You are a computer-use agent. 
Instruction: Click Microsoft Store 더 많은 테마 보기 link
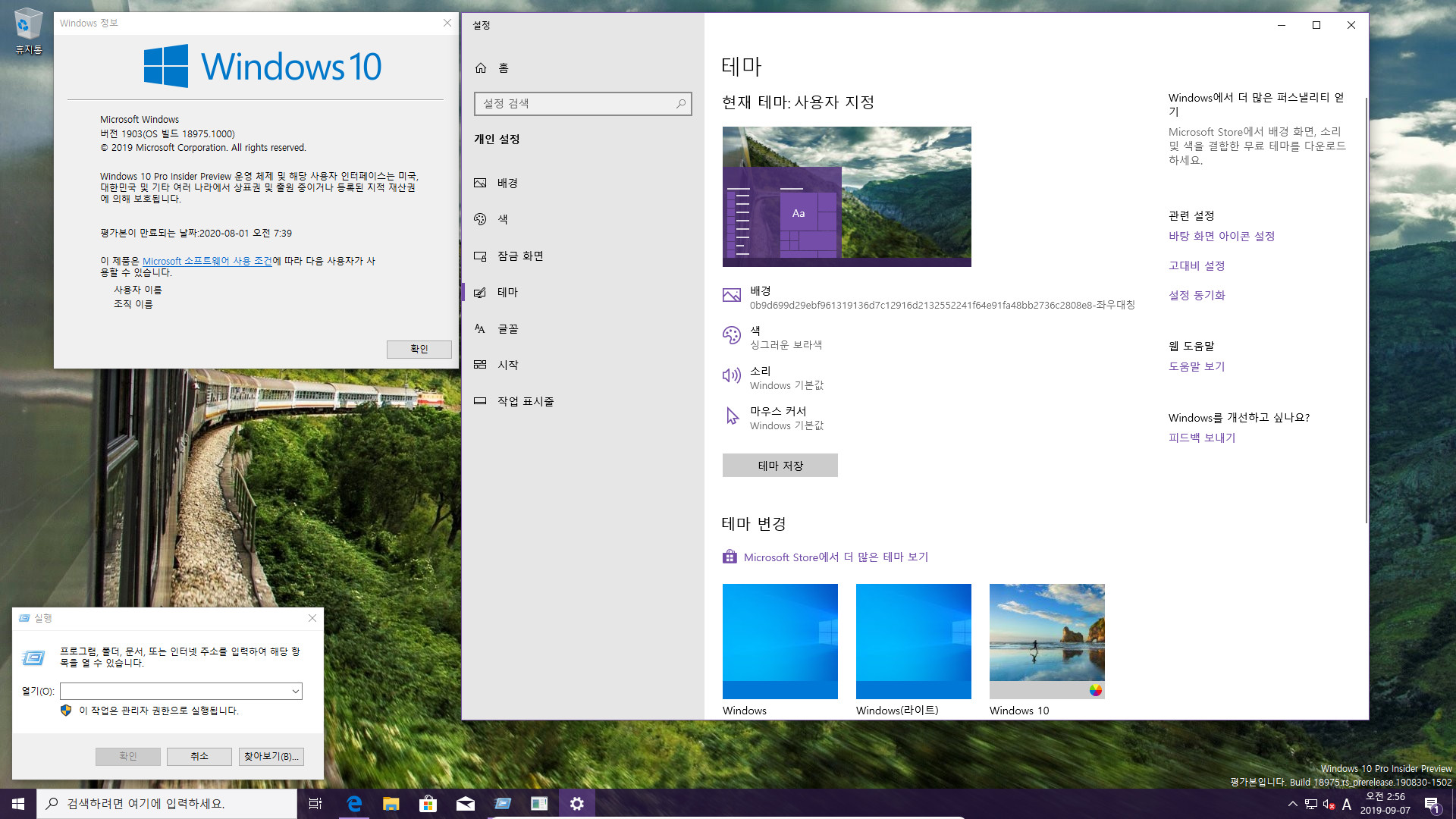point(836,557)
